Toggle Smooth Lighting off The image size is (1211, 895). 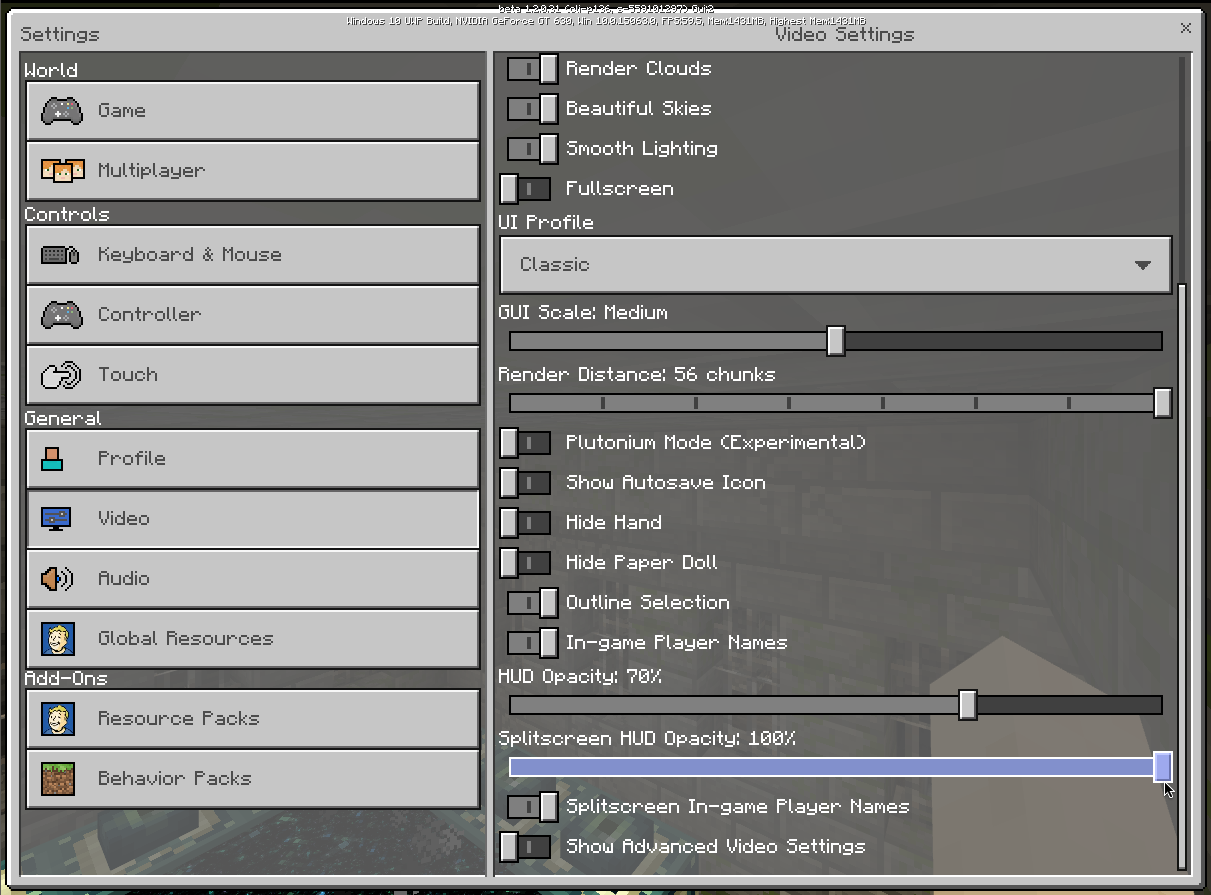(x=533, y=149)
